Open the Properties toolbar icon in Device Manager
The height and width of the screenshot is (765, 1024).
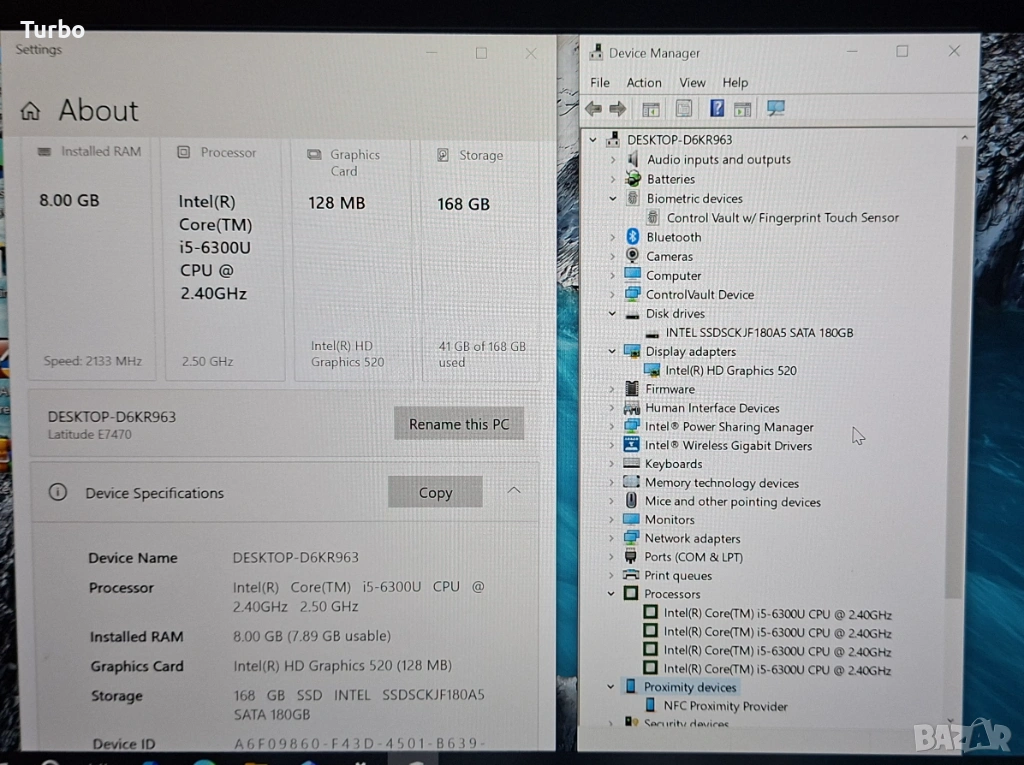(x=683, y=108)
